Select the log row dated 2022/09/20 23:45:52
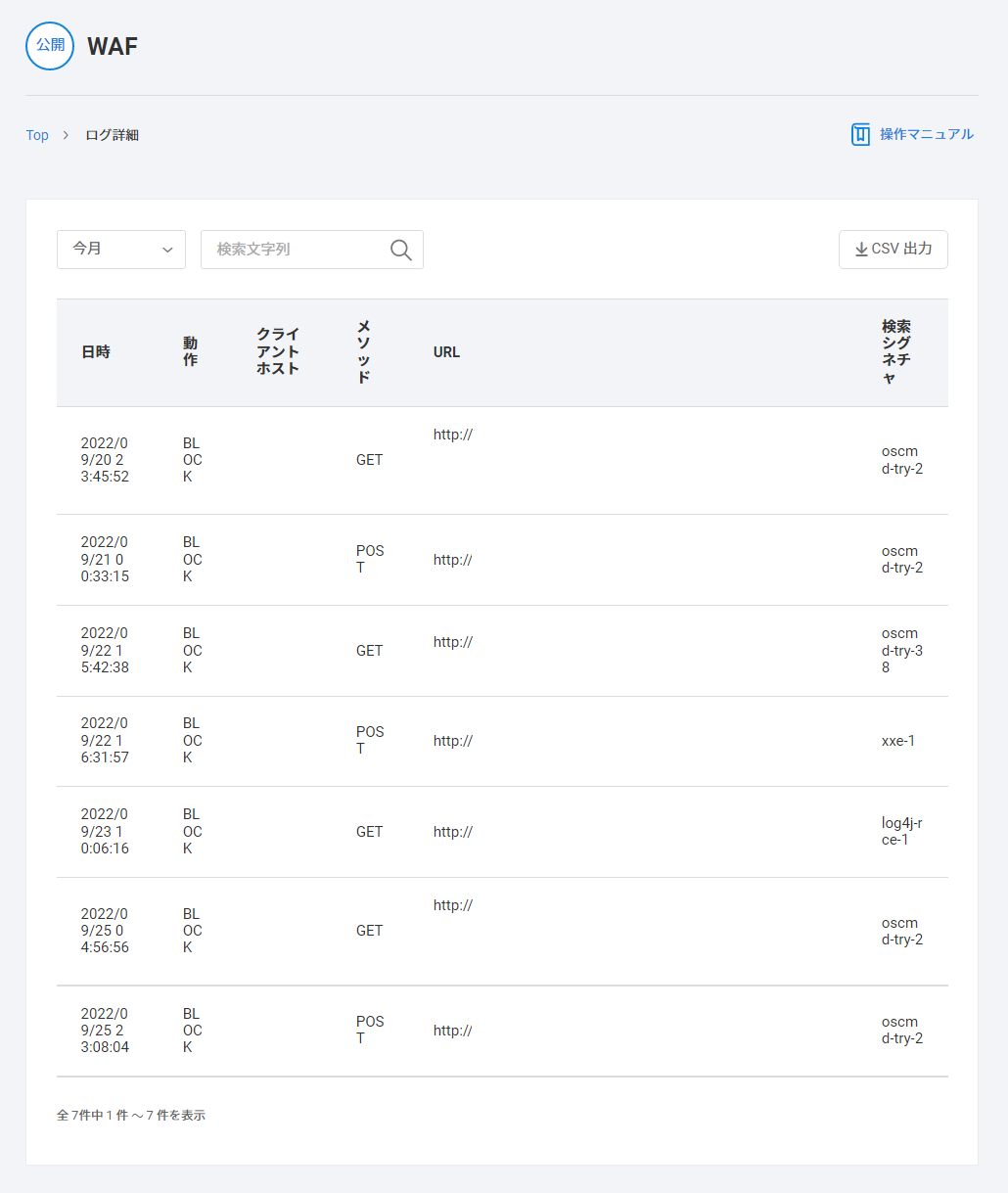1008x1193 pixels. (x=105, y=460)
